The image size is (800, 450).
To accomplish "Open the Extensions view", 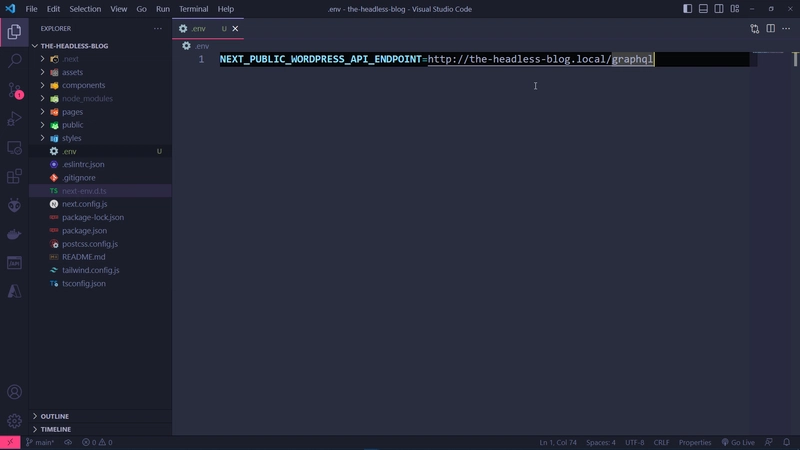I will pyautogui.click(x=14, y=177).
